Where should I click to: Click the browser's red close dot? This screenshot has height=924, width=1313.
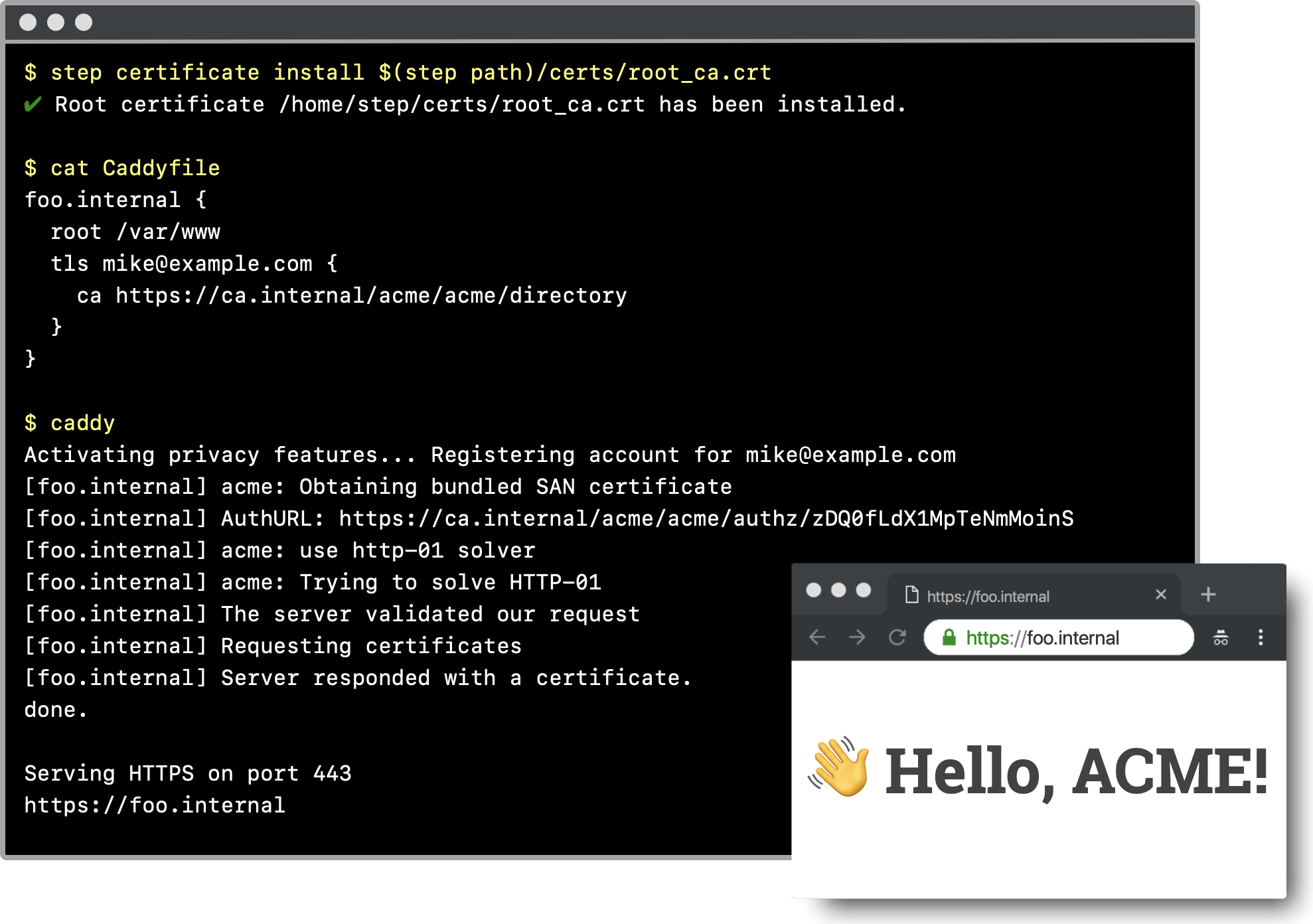click(x=812, y=589)
